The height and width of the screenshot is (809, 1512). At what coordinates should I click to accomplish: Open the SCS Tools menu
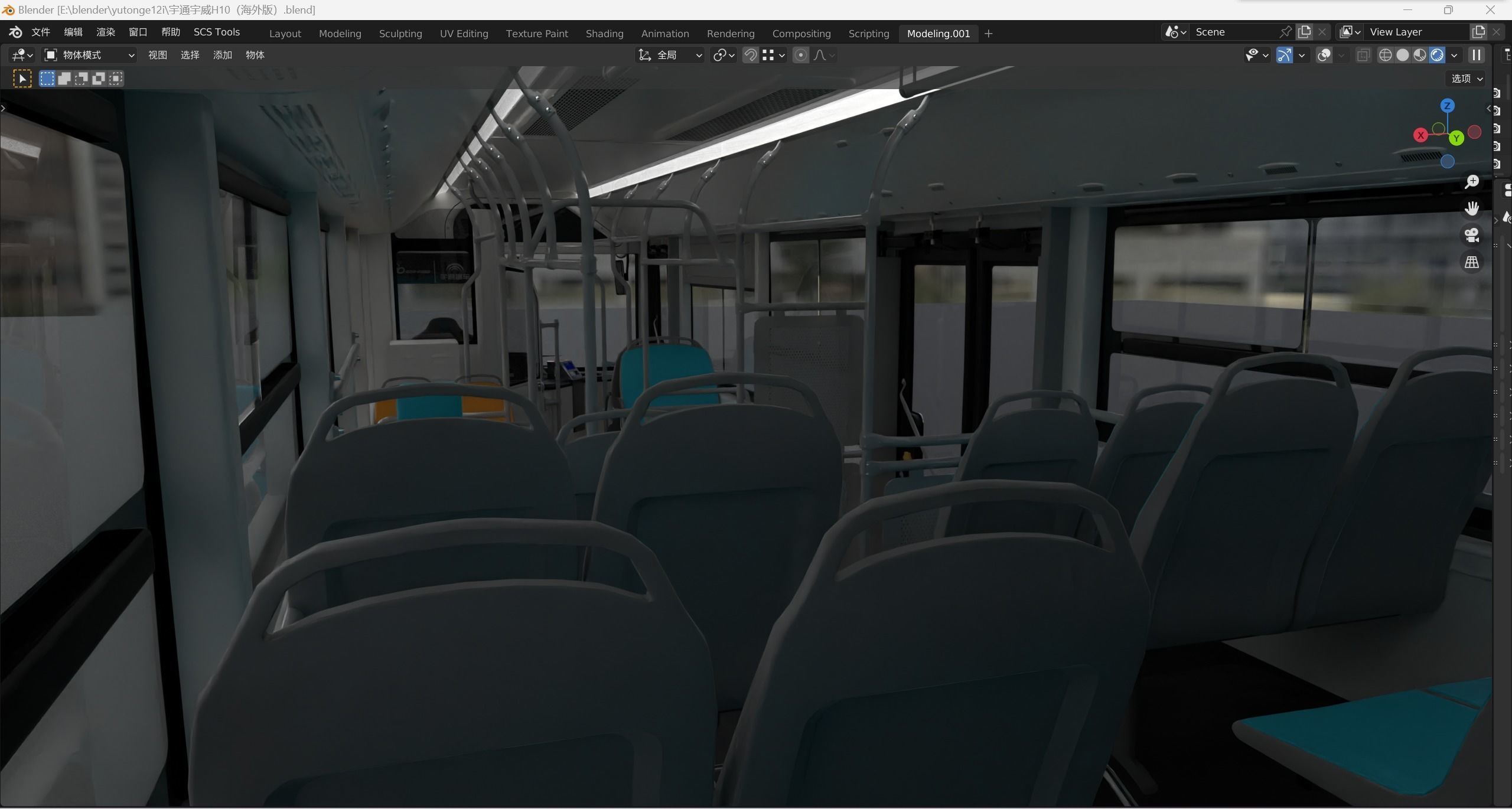pyautogui.click(x=217, y=32)
